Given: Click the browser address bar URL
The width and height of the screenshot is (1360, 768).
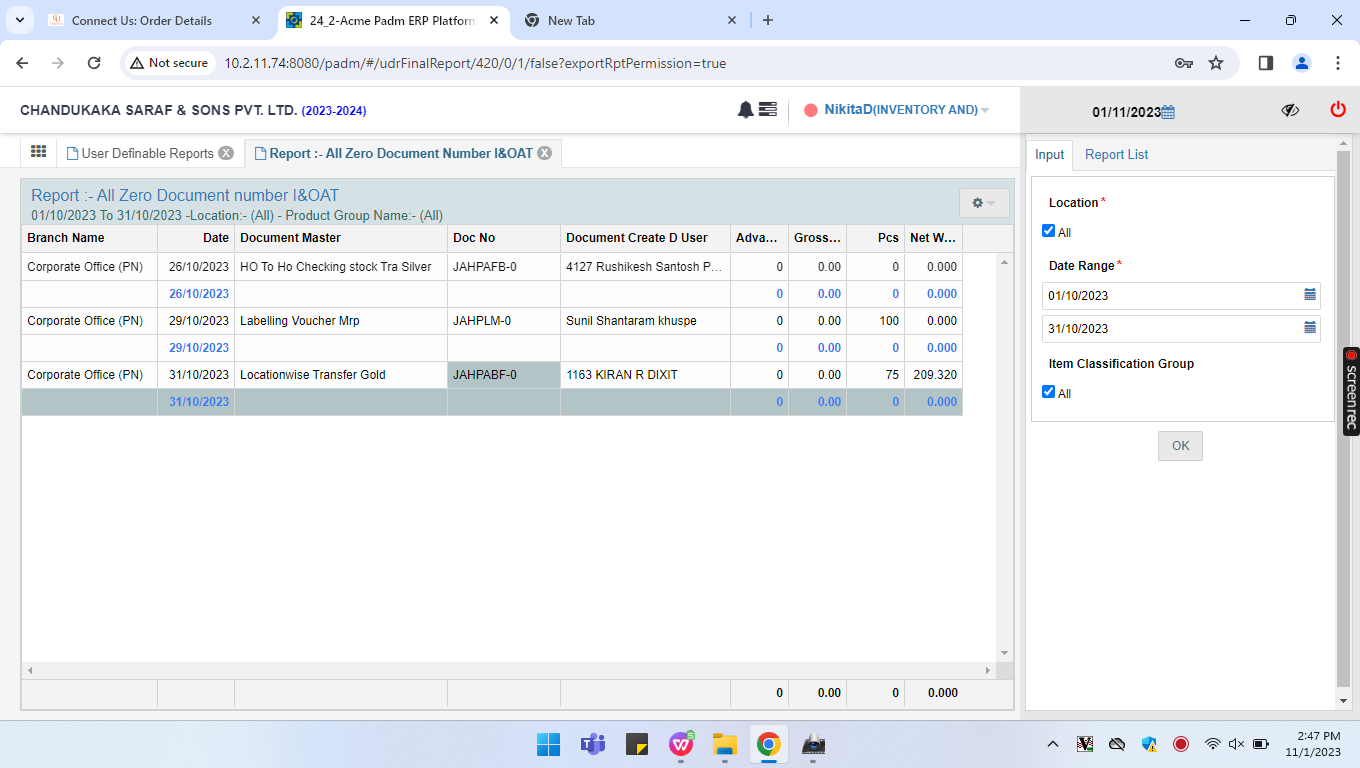Looking at the screenshot, I should (x=475, y=63).
